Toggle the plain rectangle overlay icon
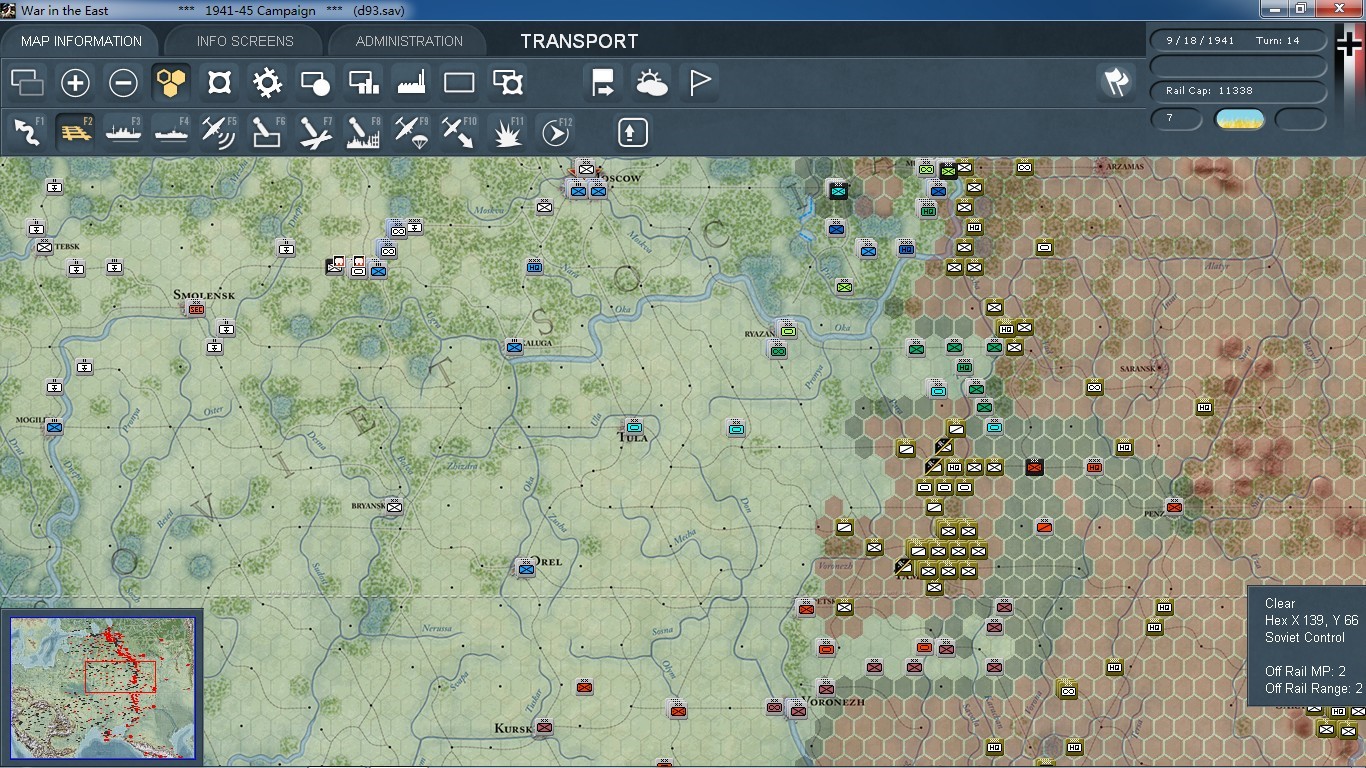 [x=459, y=83]
